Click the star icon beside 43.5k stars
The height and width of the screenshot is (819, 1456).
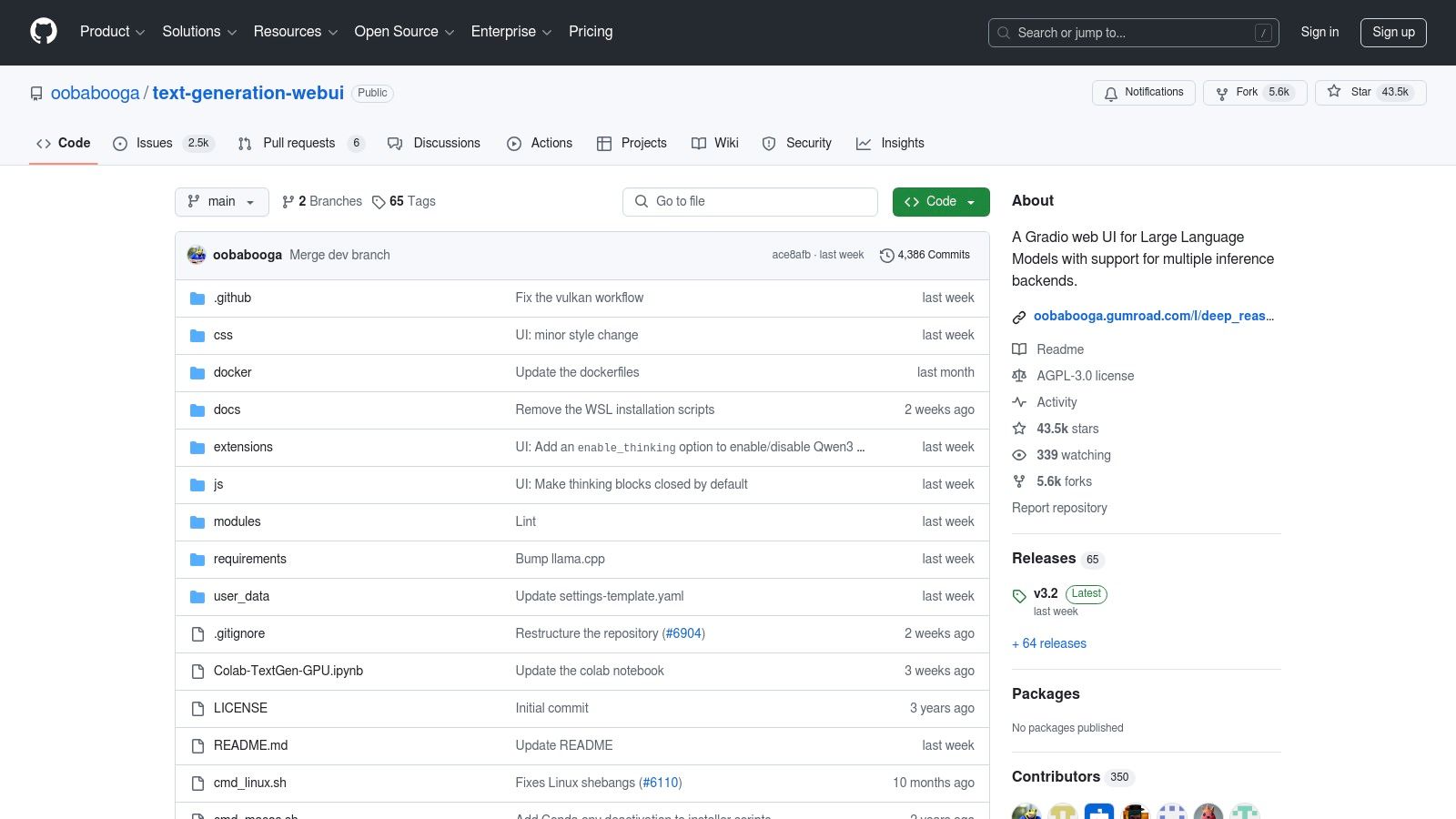(x=1019, y=429)
